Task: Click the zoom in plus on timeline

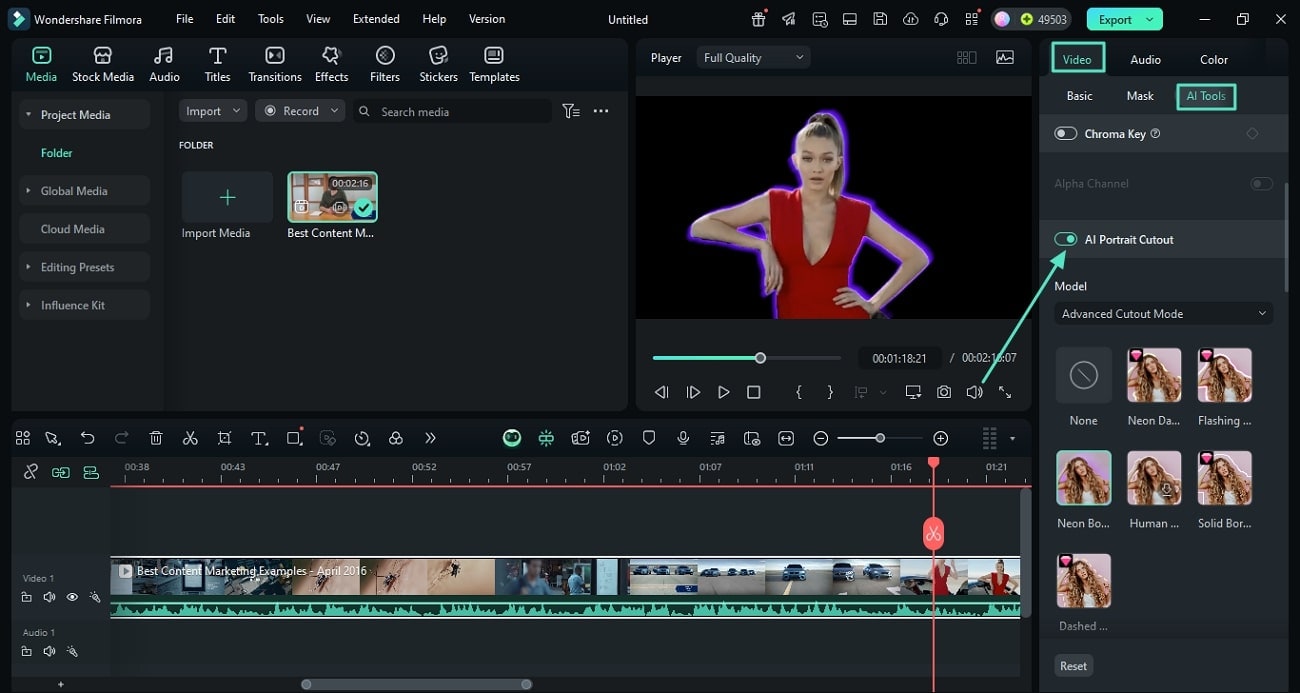Action: (x=940, y=438)
